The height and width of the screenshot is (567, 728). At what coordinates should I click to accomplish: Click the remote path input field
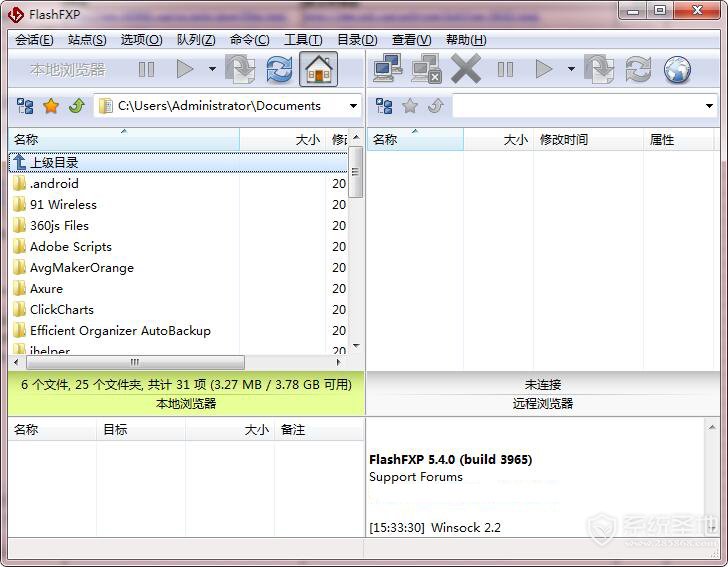coord(585,106)
